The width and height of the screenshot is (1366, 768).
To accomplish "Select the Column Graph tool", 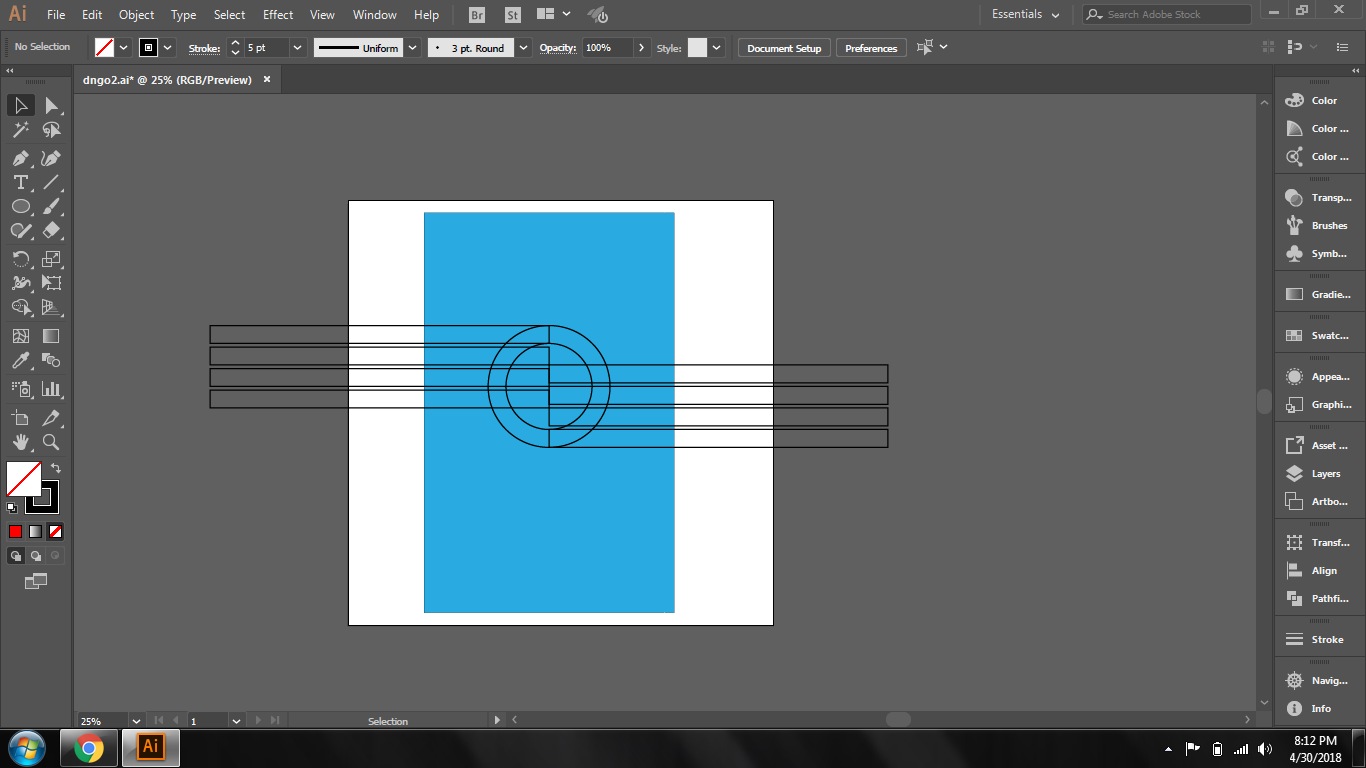I will (x=51, y=389).
